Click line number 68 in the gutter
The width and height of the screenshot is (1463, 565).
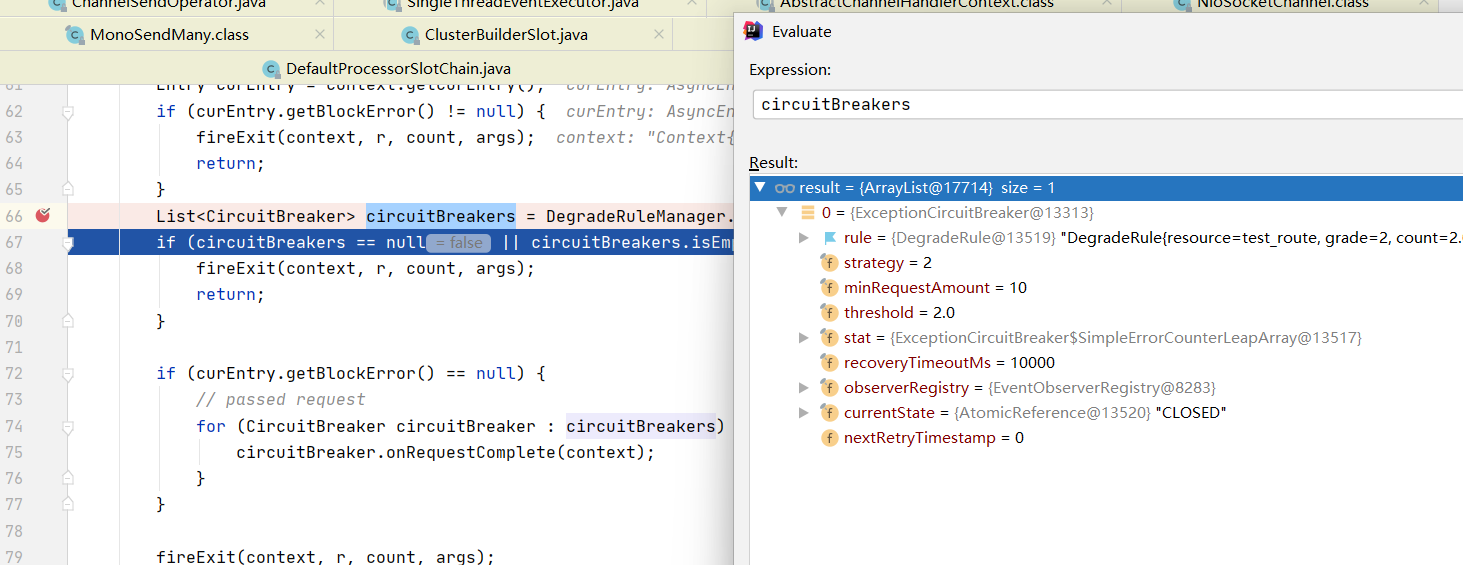pos(14,268)
